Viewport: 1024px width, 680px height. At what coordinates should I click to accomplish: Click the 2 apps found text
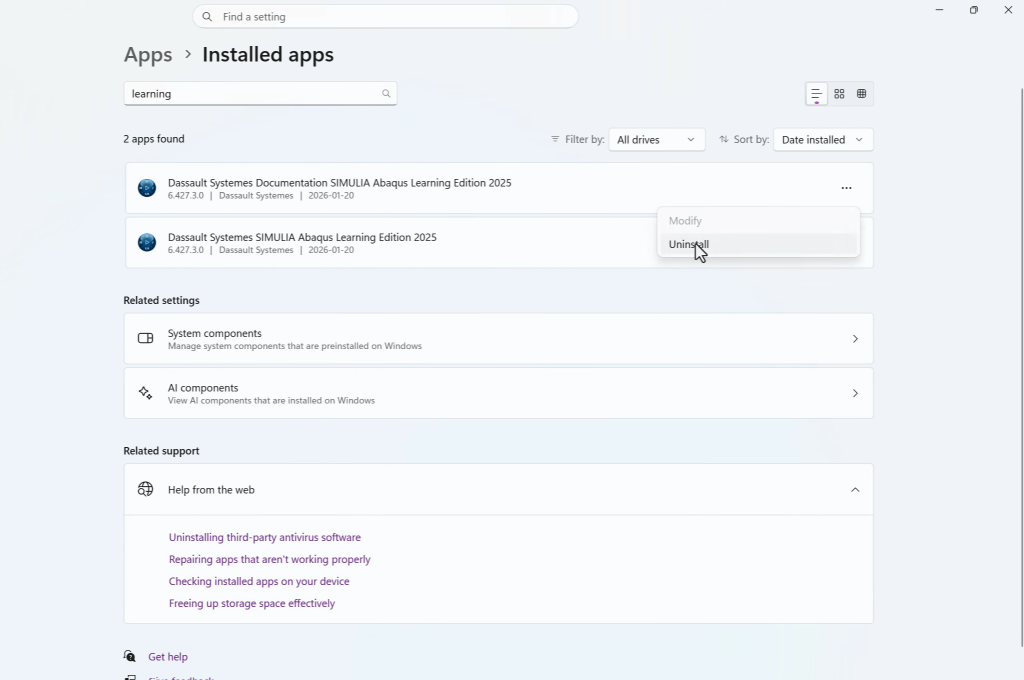click(x=154, y=138)
